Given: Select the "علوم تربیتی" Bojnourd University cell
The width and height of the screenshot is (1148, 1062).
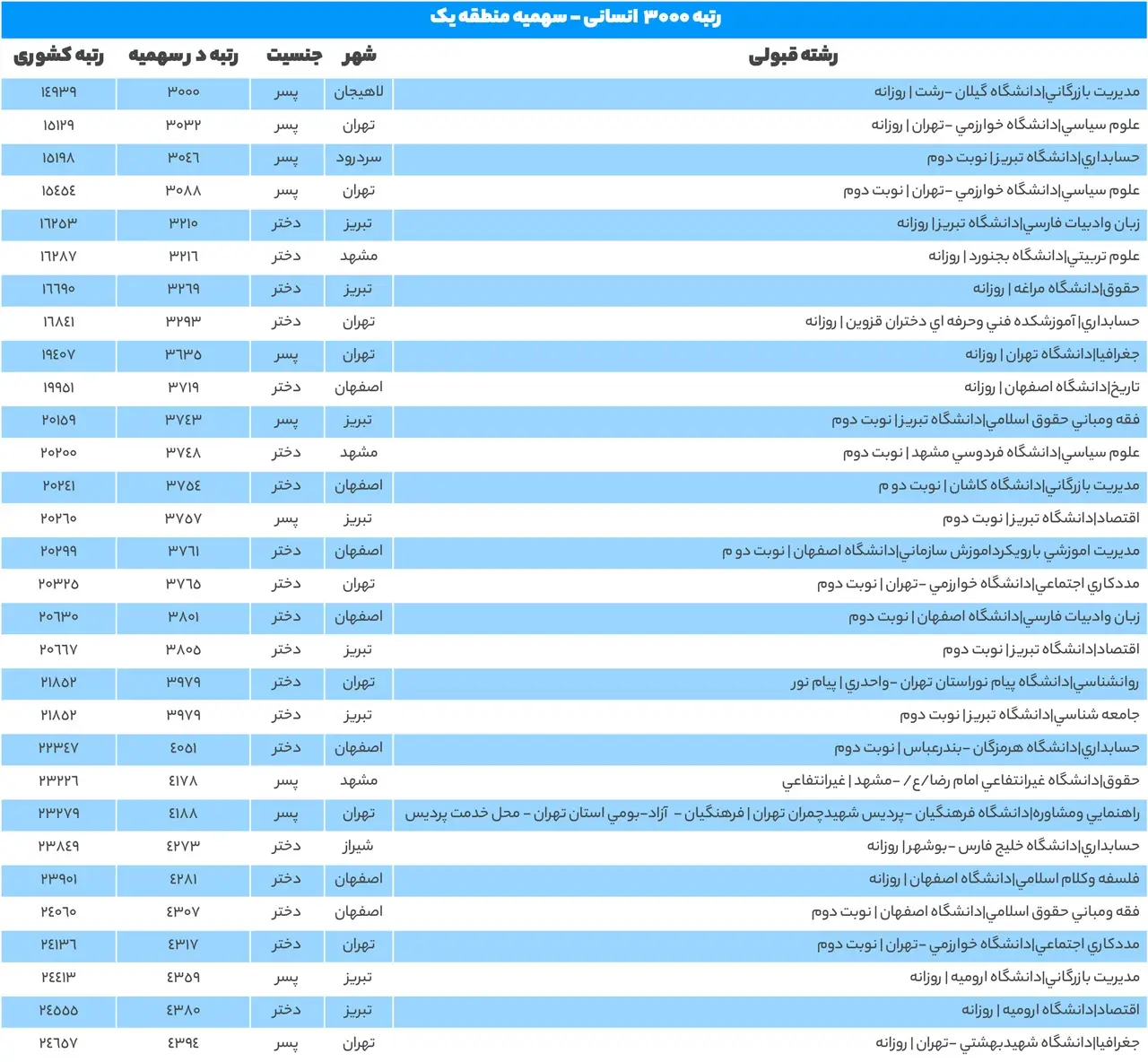Looking at the screenshot, I should coord(1033,257).
